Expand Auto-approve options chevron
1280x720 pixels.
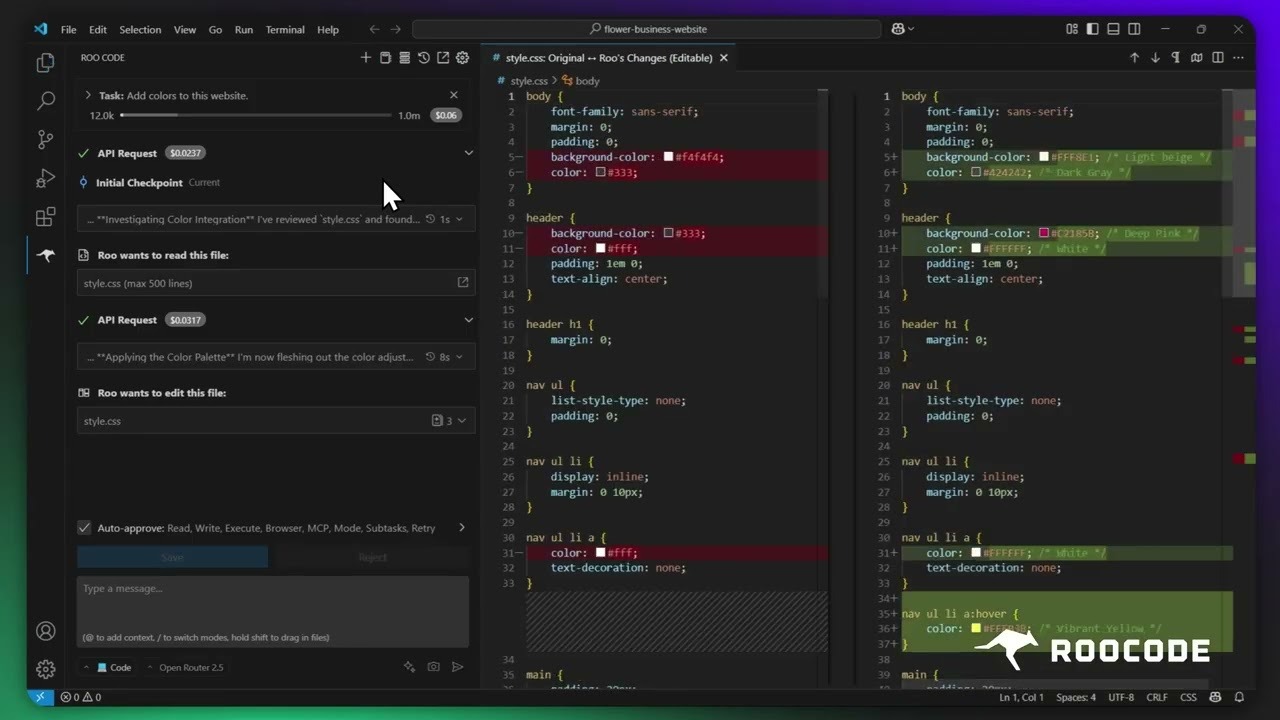click(x=461, y=528)
